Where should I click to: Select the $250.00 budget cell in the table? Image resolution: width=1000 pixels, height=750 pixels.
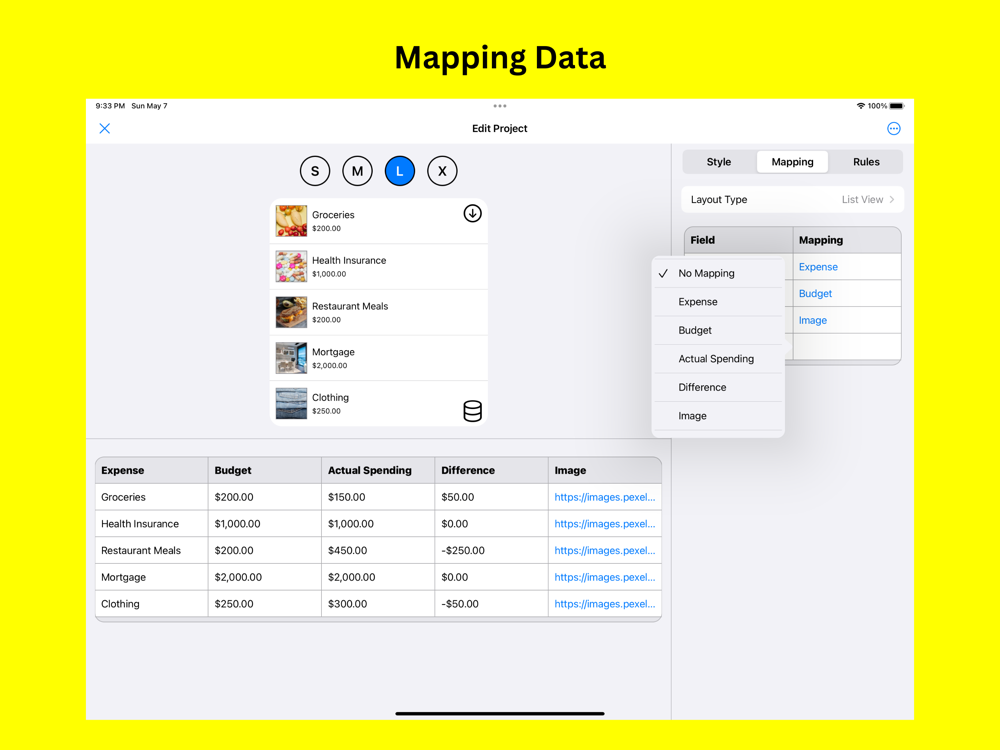coord(265,604)
